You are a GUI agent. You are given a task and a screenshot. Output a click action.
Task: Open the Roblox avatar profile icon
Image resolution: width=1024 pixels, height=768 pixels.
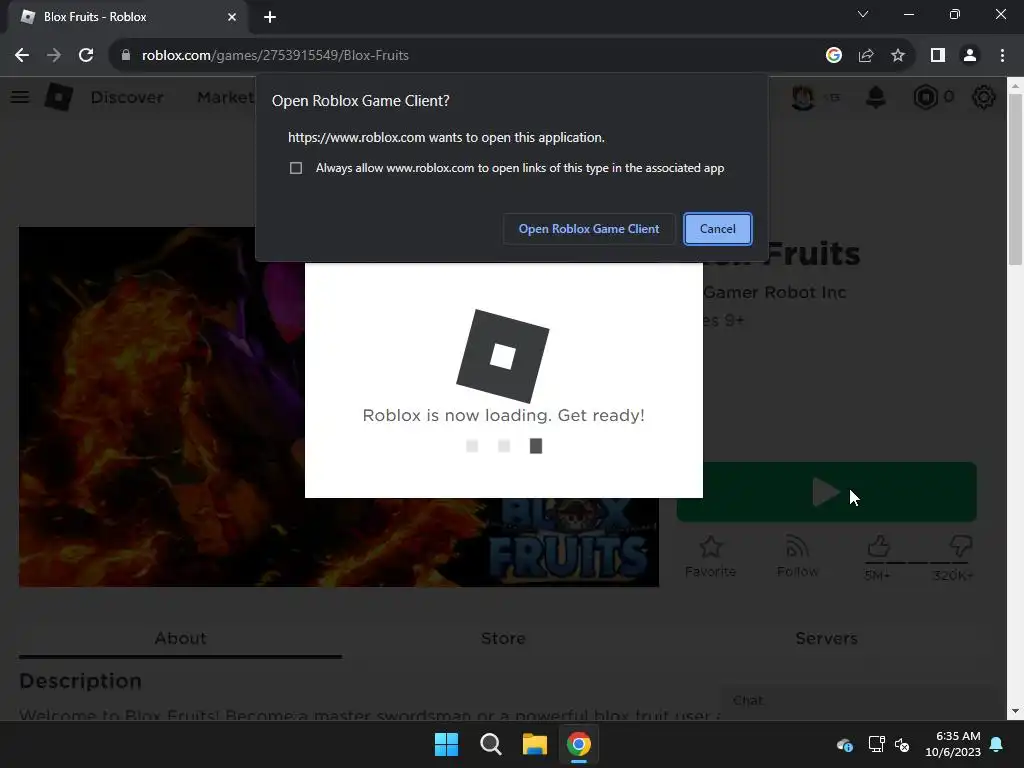(x=803, y=97)
